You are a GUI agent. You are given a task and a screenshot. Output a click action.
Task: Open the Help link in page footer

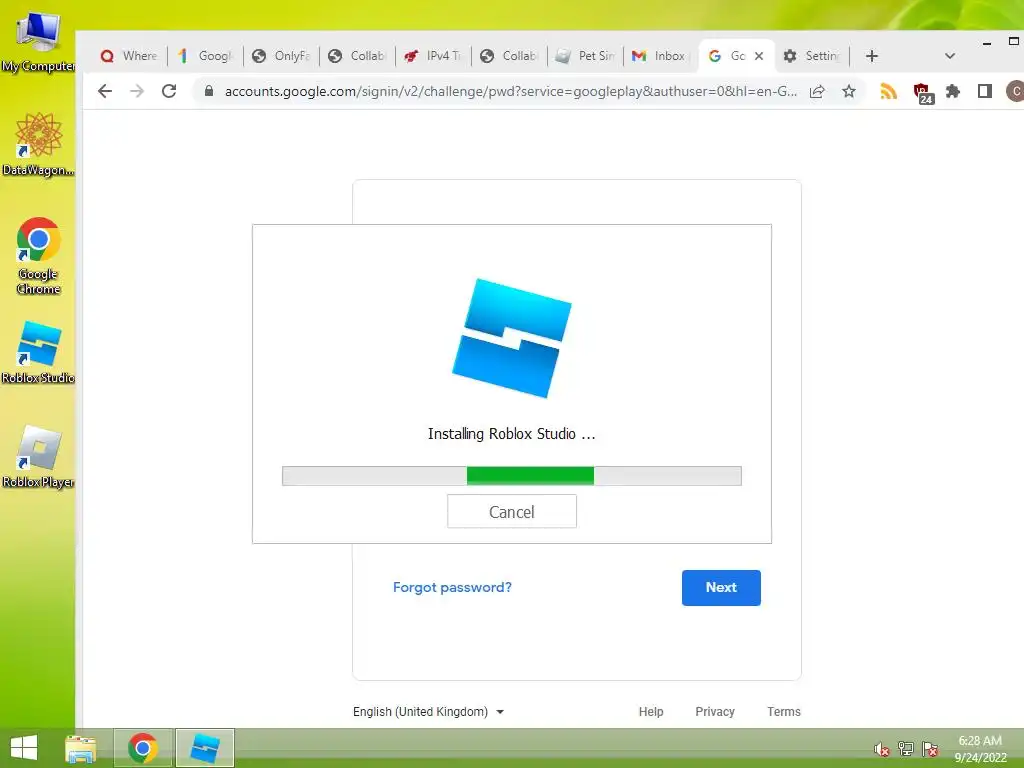[650, 711]
